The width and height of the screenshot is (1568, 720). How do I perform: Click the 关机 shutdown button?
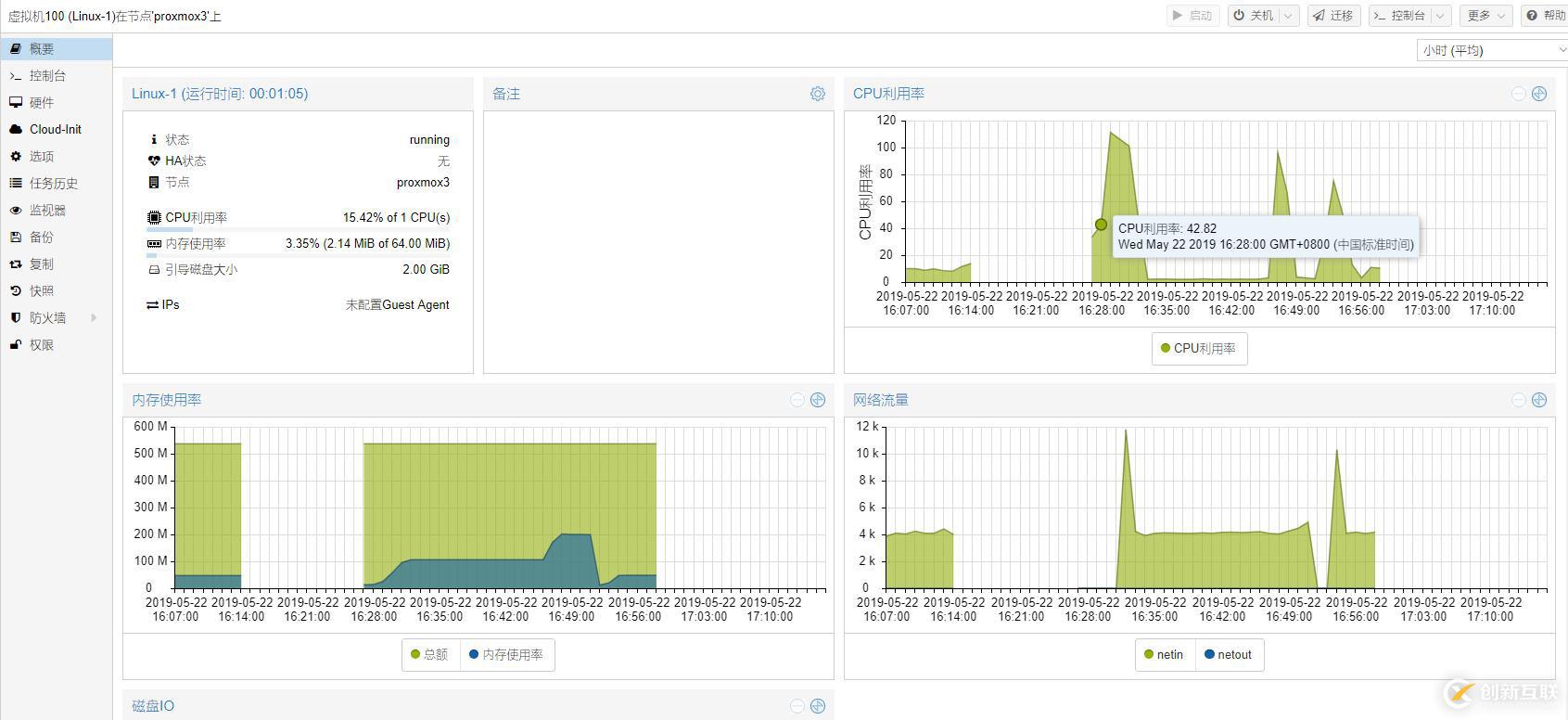pyautogui.click(x=1253, y=16)
